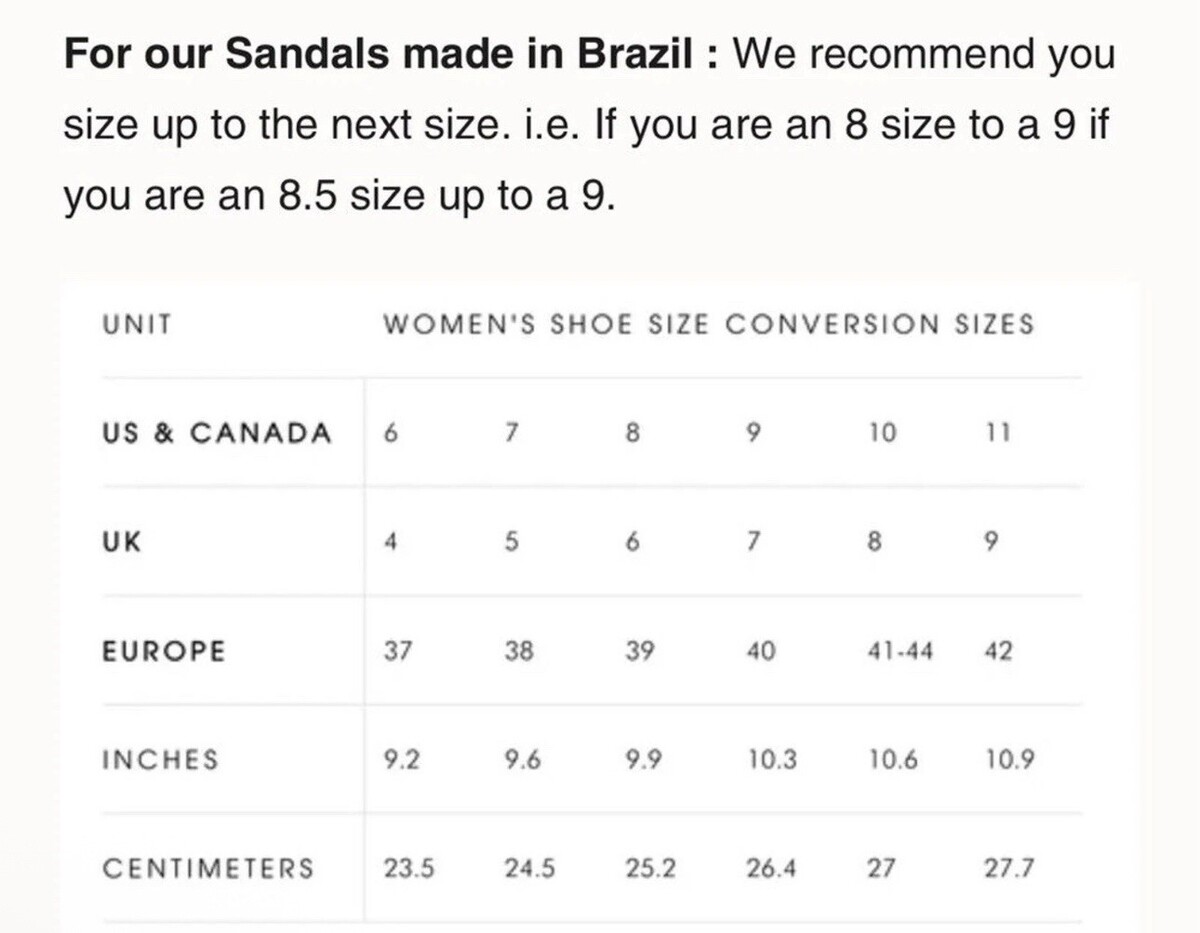Pick the 26.4 centimeters value
The width and height of the screenshot is (1200, 933).
[771, 868]
